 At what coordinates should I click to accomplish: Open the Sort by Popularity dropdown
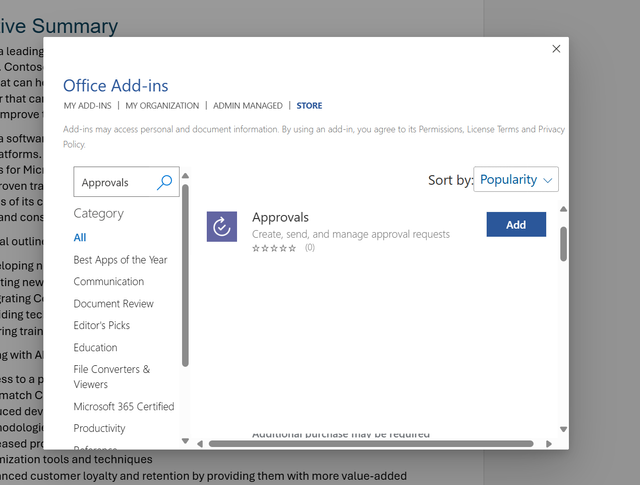pyautogui.click(x=516, y=179)
